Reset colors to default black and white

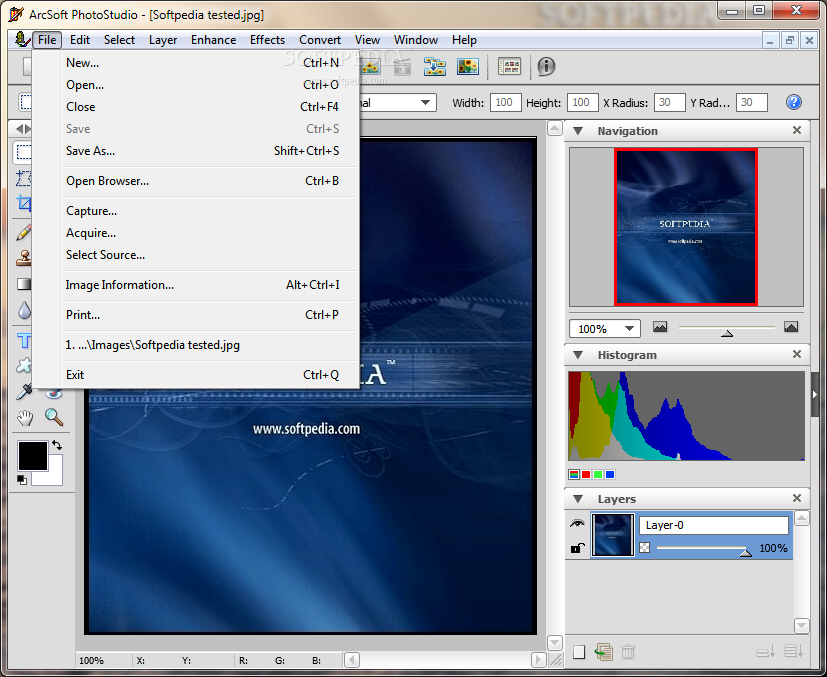[22, 480]
